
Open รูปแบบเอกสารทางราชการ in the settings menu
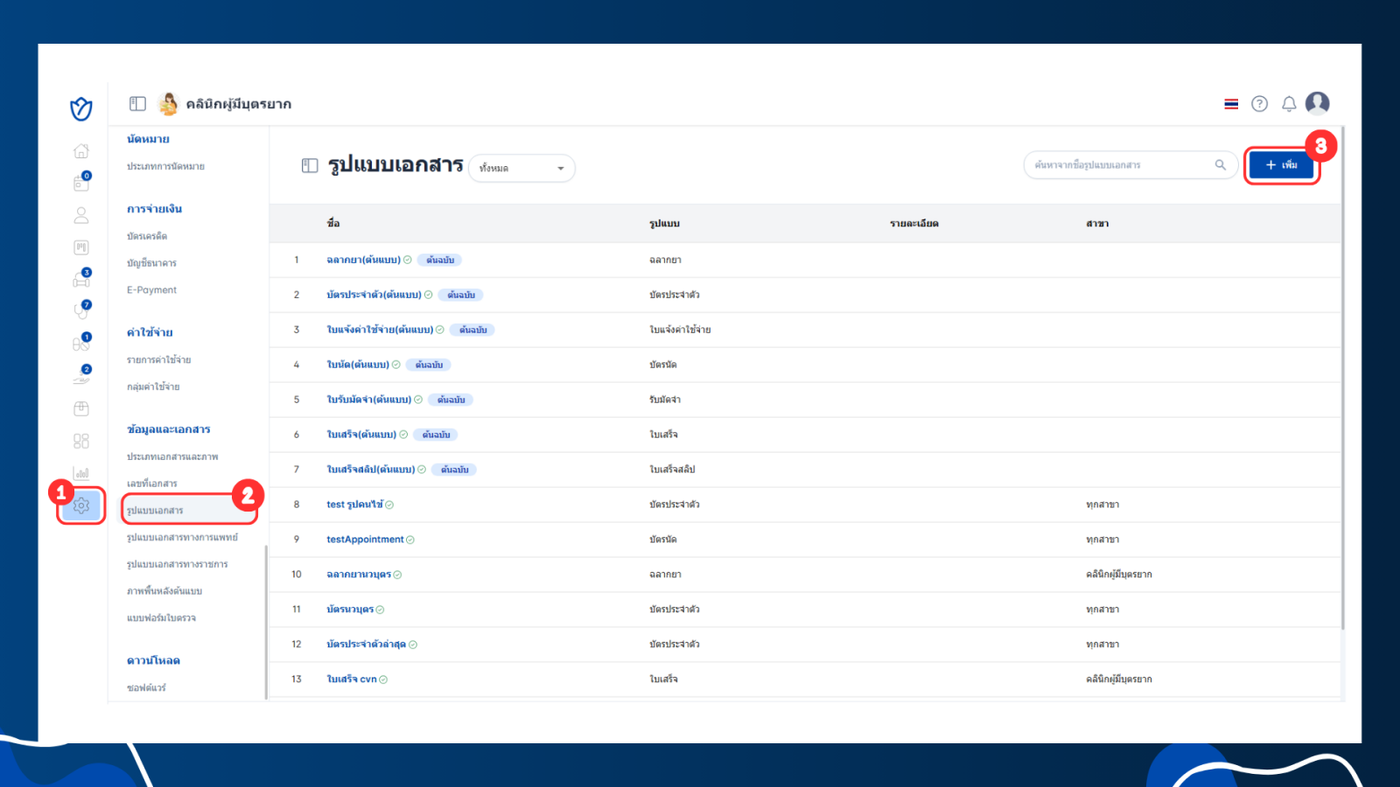coord(178,565)
